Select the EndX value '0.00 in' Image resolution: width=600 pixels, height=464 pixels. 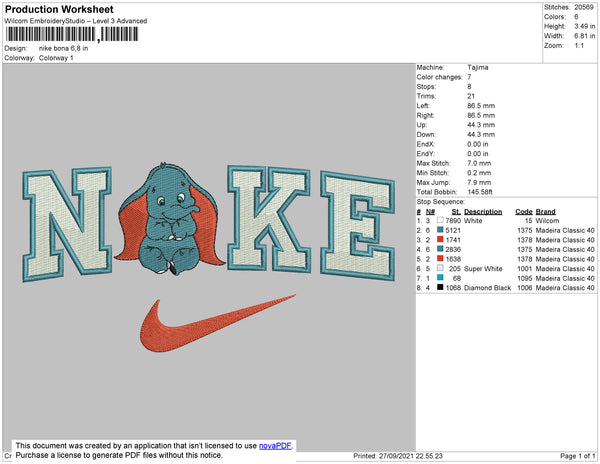tap(478, 144)
